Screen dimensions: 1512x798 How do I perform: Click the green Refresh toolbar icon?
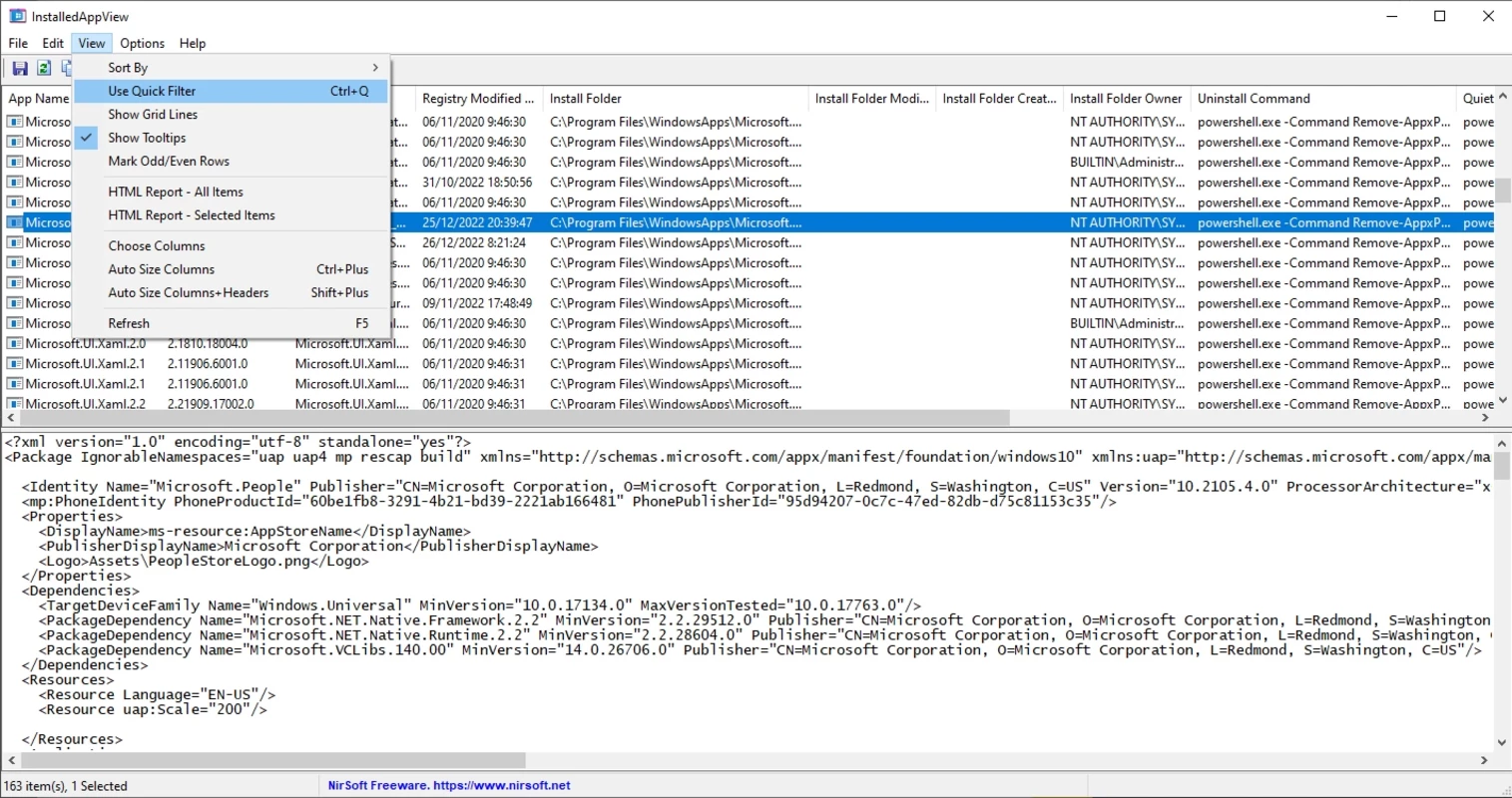[x=44, y=68]
